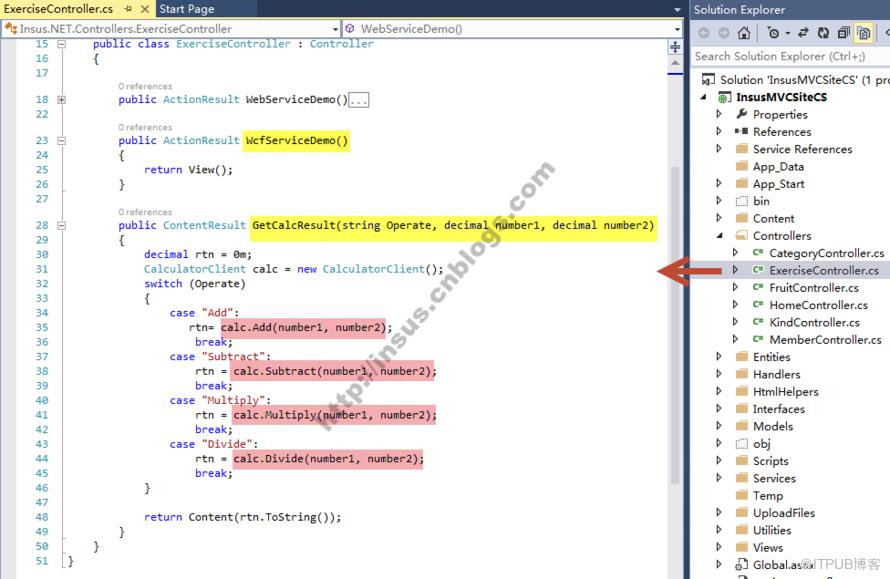This screenshot has height=579, width=890.
Task: Collapse the GetCalcResult method outline
Action: (x=61, y=225)
